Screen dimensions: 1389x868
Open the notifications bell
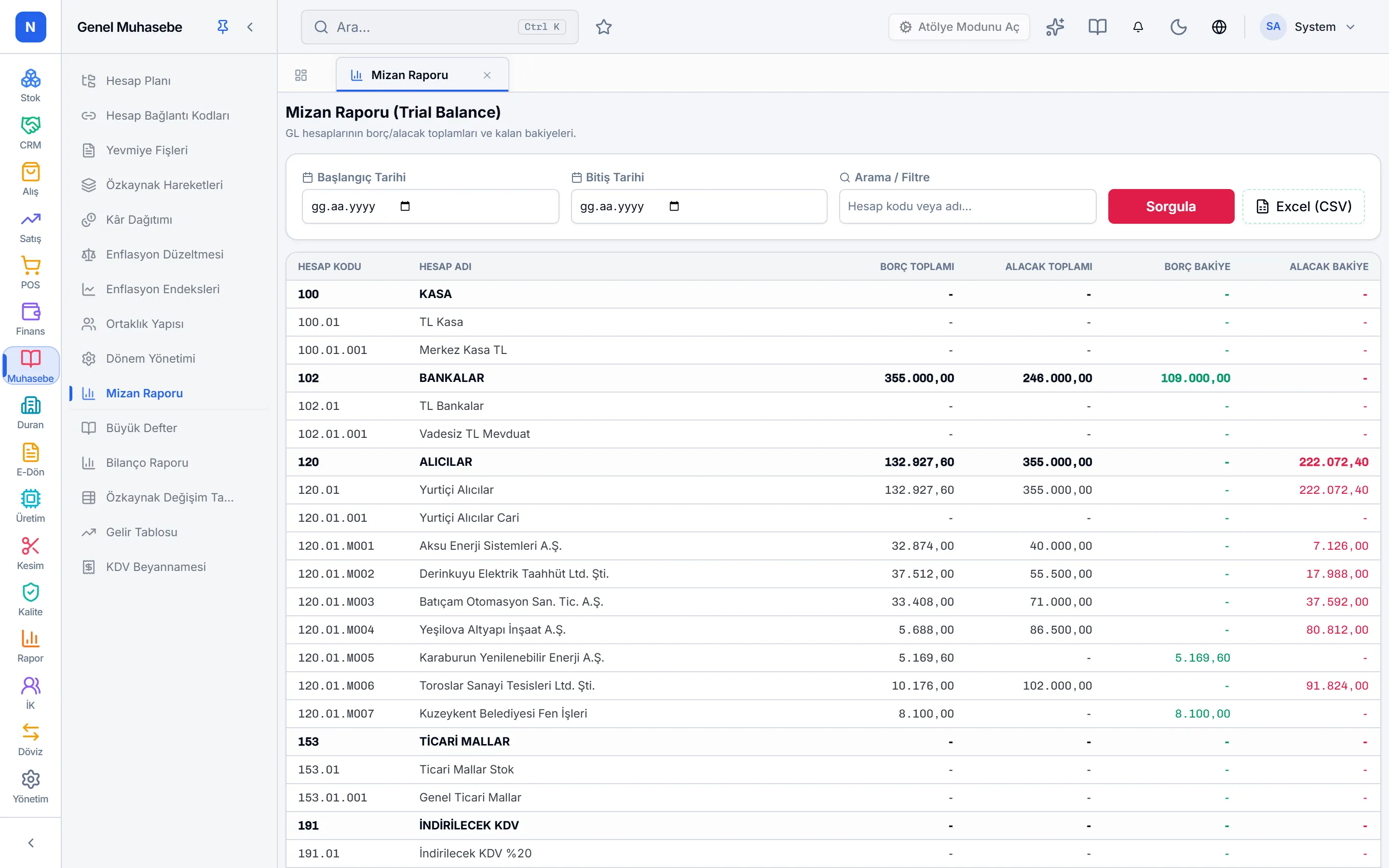[1138, 27]
